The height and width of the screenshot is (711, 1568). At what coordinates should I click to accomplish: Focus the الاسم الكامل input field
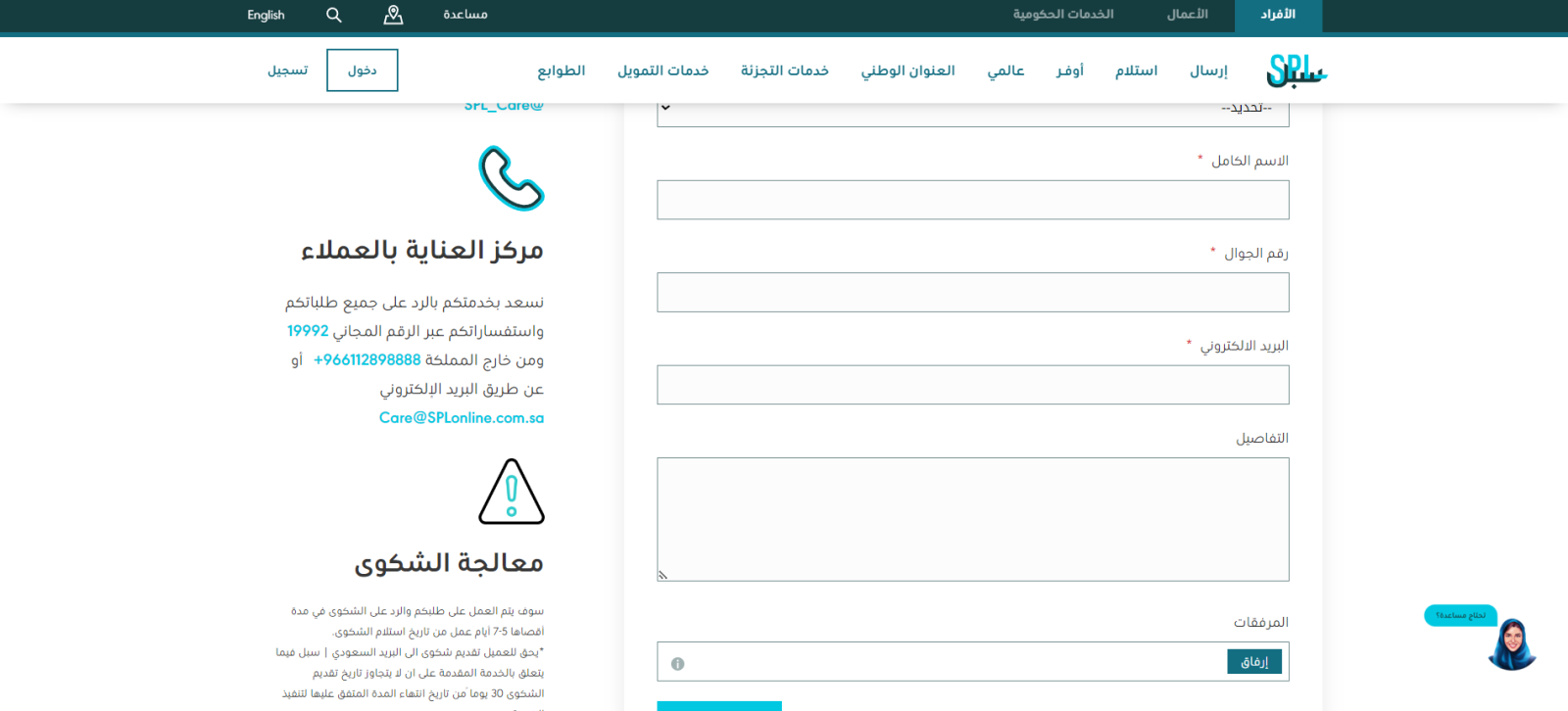(972, 200)
